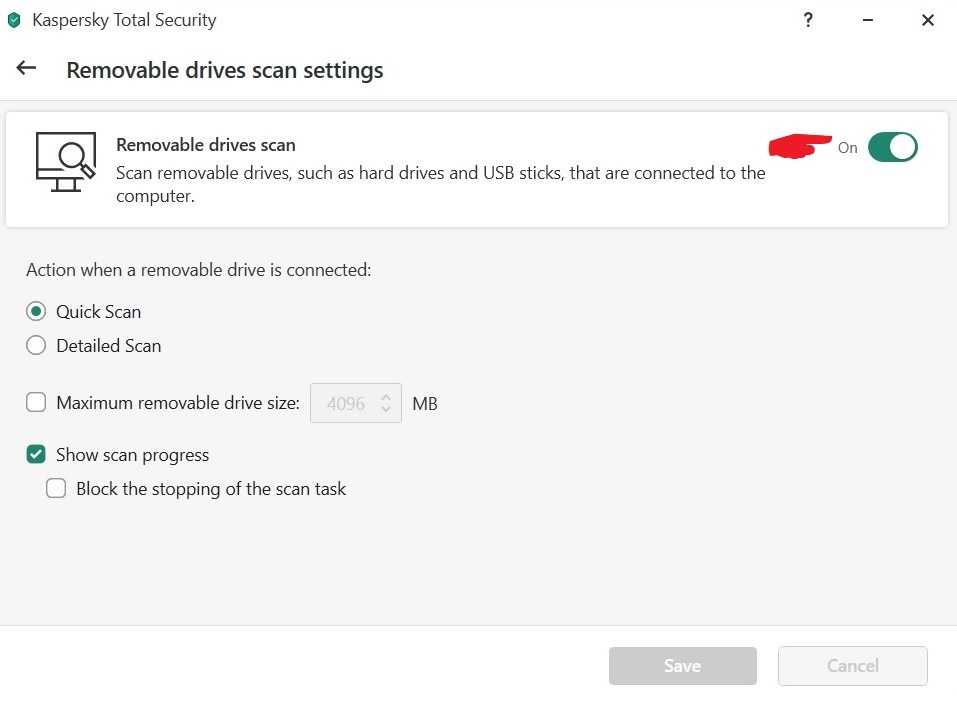Click the Removable drives scan settings page title

coord(224,70)
